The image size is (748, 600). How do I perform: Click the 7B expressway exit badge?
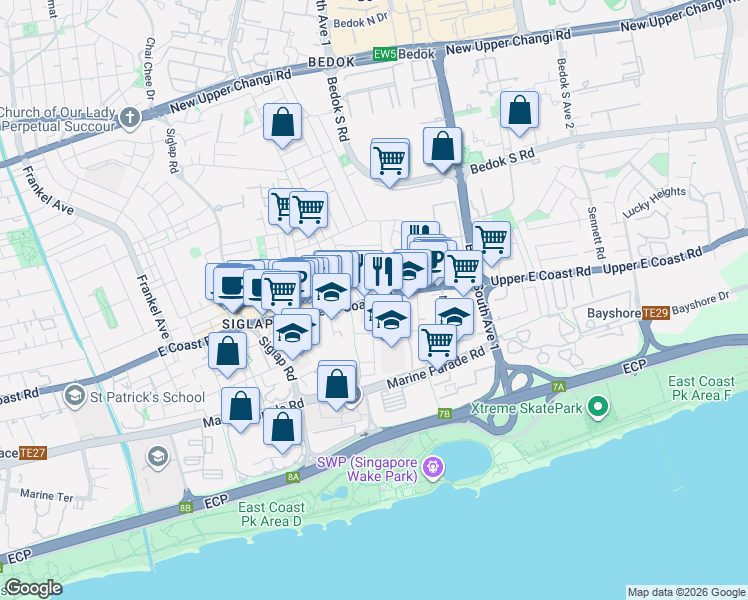[445, 414]
